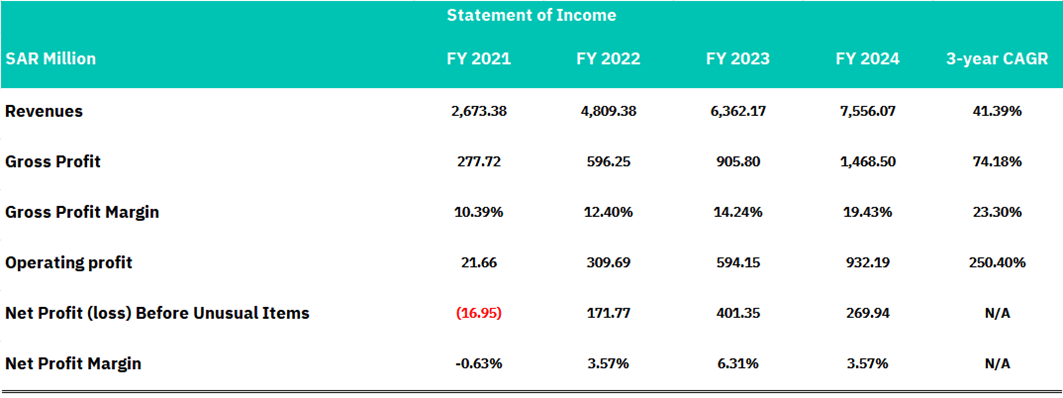Select the FY 2023 column header
This screenshot has width=1063, height=398.
click(738, 59)
